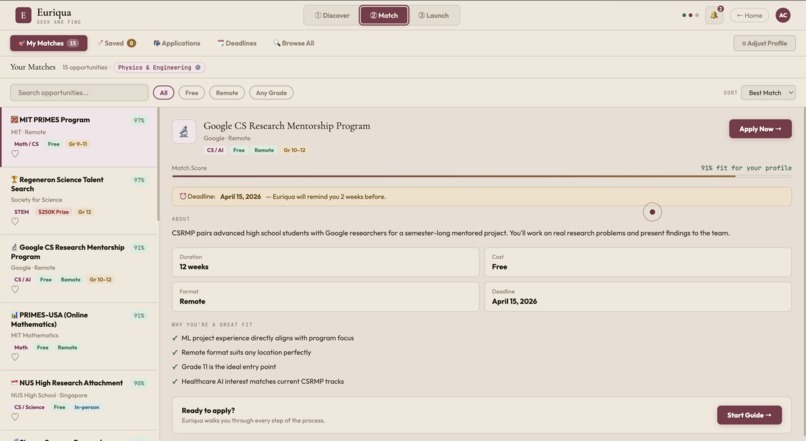Favorite the MIT PRIMES Program card
The width and height of the screenshot is (806, 441).
pyautogui.click(x=15, y=154)
